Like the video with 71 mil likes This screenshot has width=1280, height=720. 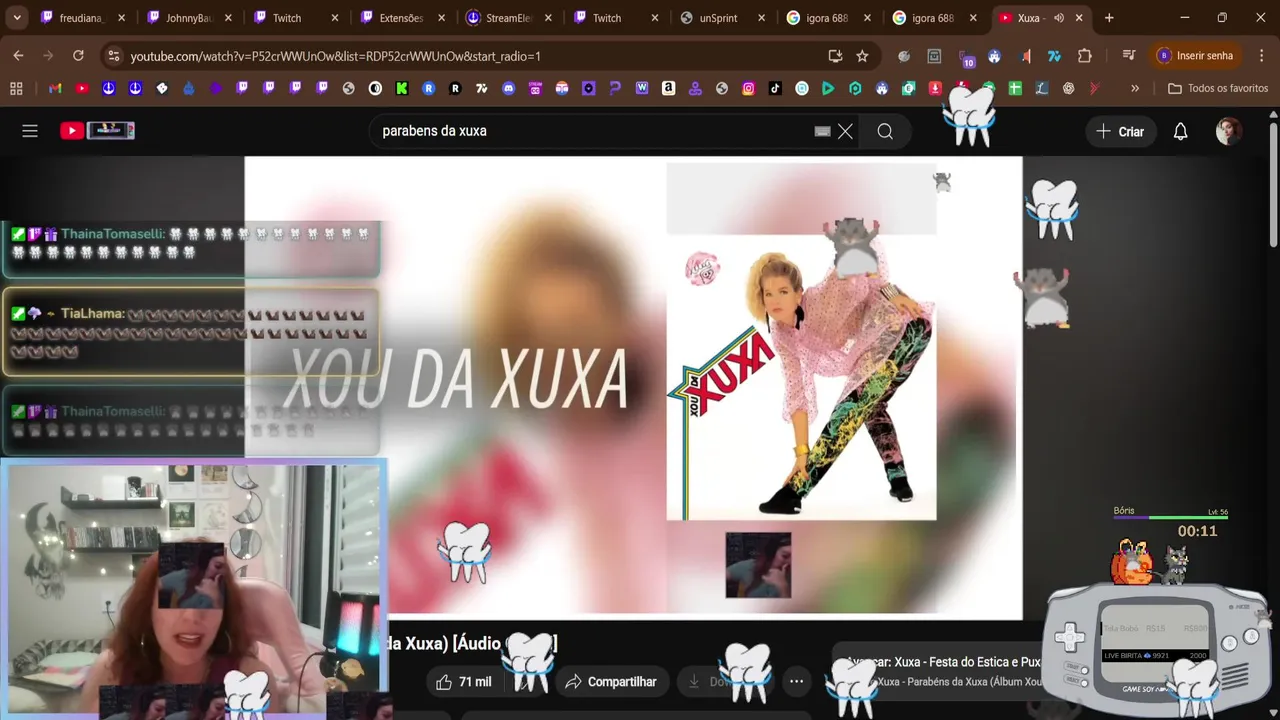463,682
